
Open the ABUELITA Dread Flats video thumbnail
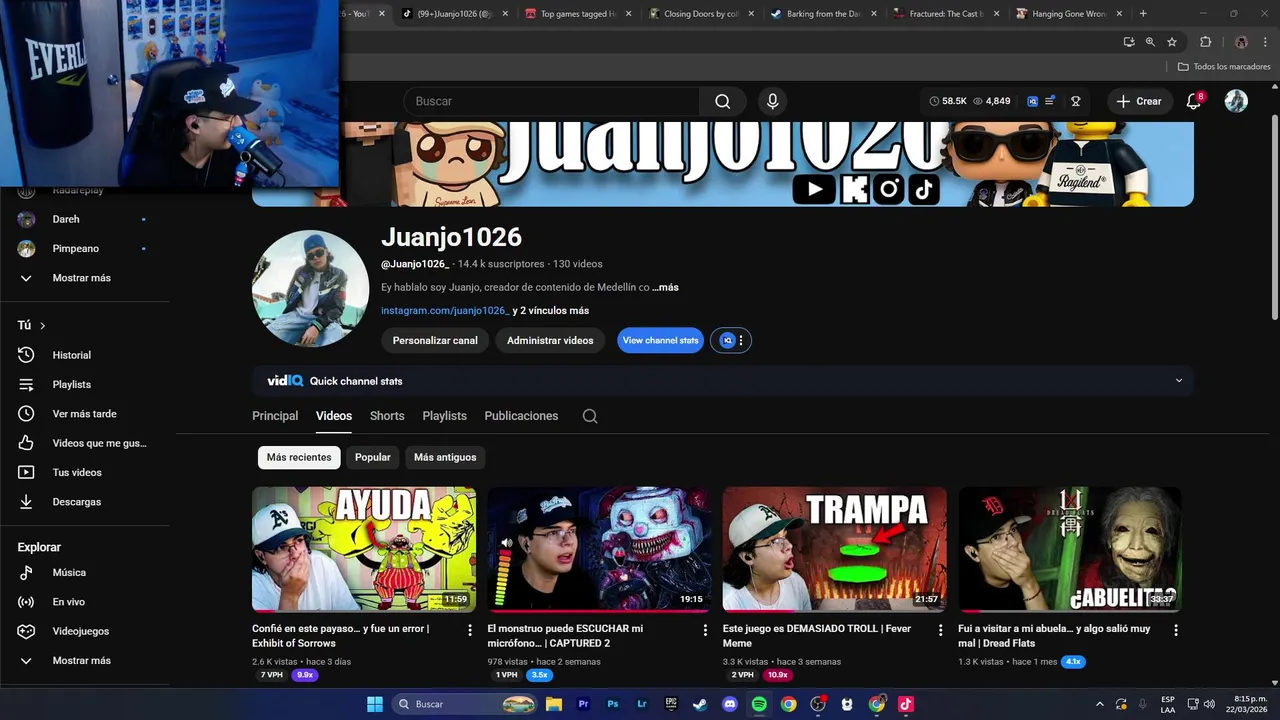coord(1070,549)
